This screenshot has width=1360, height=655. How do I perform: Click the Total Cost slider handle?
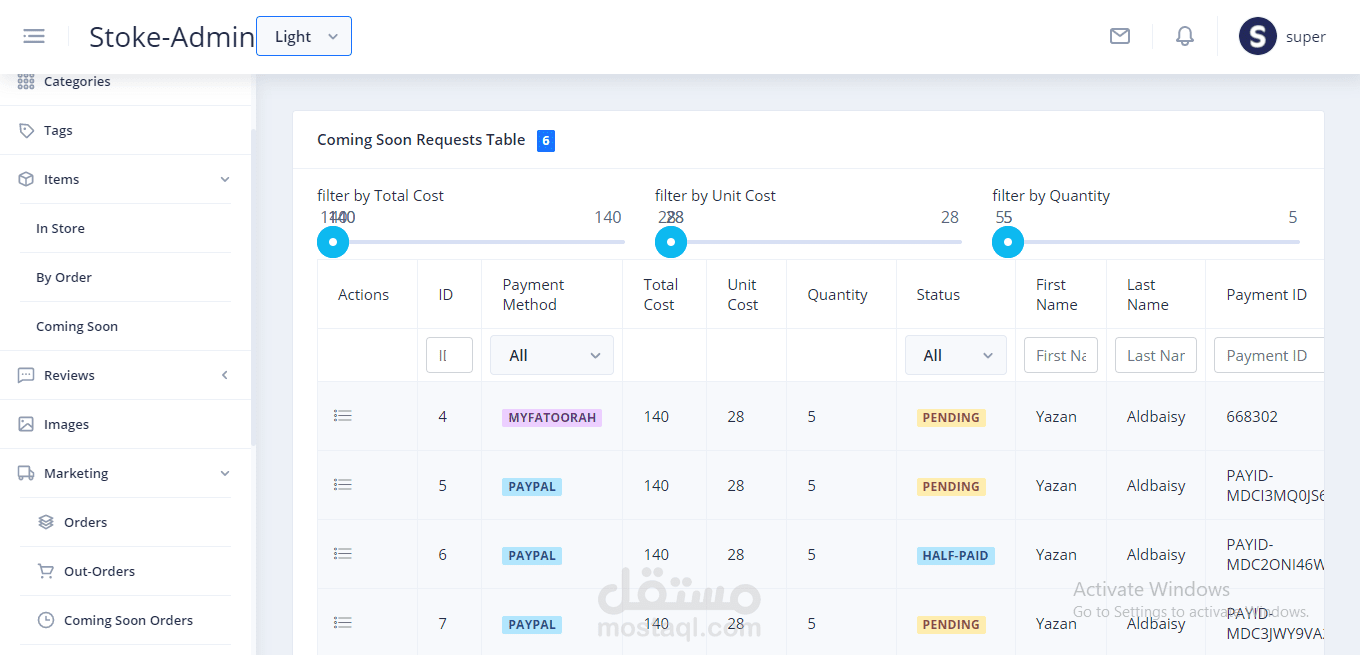(x=333, y=242)
